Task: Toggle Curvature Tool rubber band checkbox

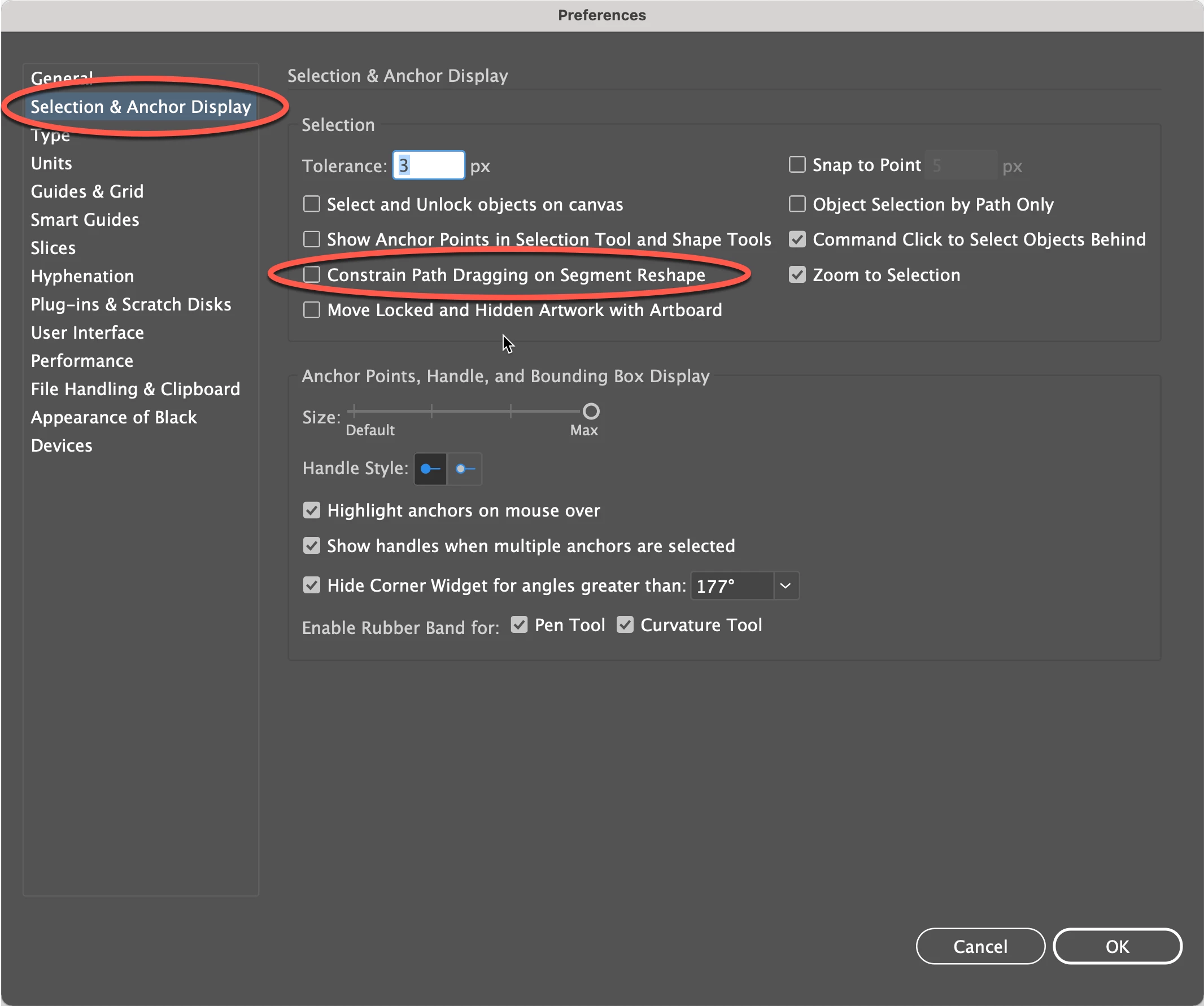Action: (x=625, y=625)
